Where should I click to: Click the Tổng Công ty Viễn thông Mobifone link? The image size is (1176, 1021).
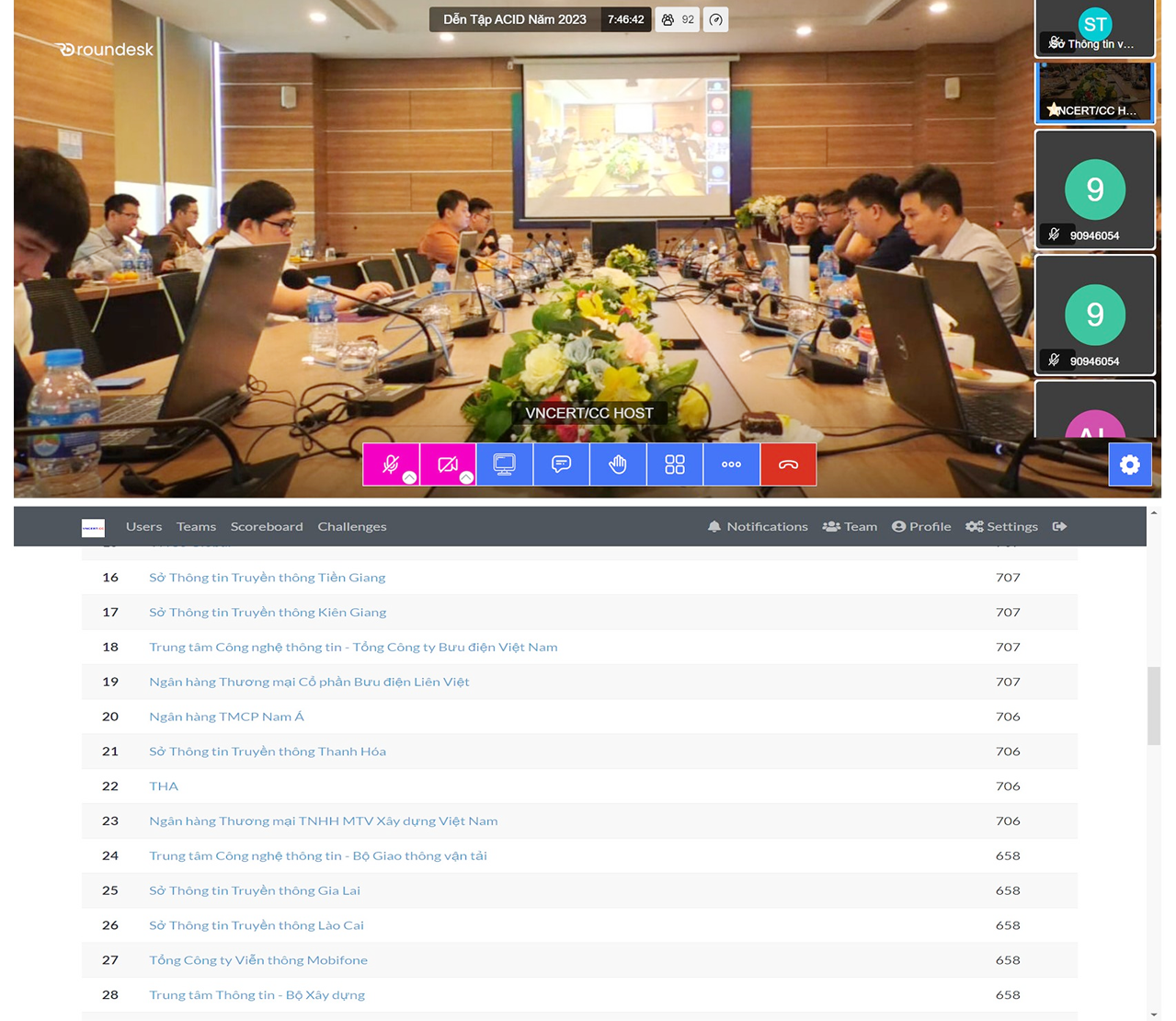pos(258,959)
